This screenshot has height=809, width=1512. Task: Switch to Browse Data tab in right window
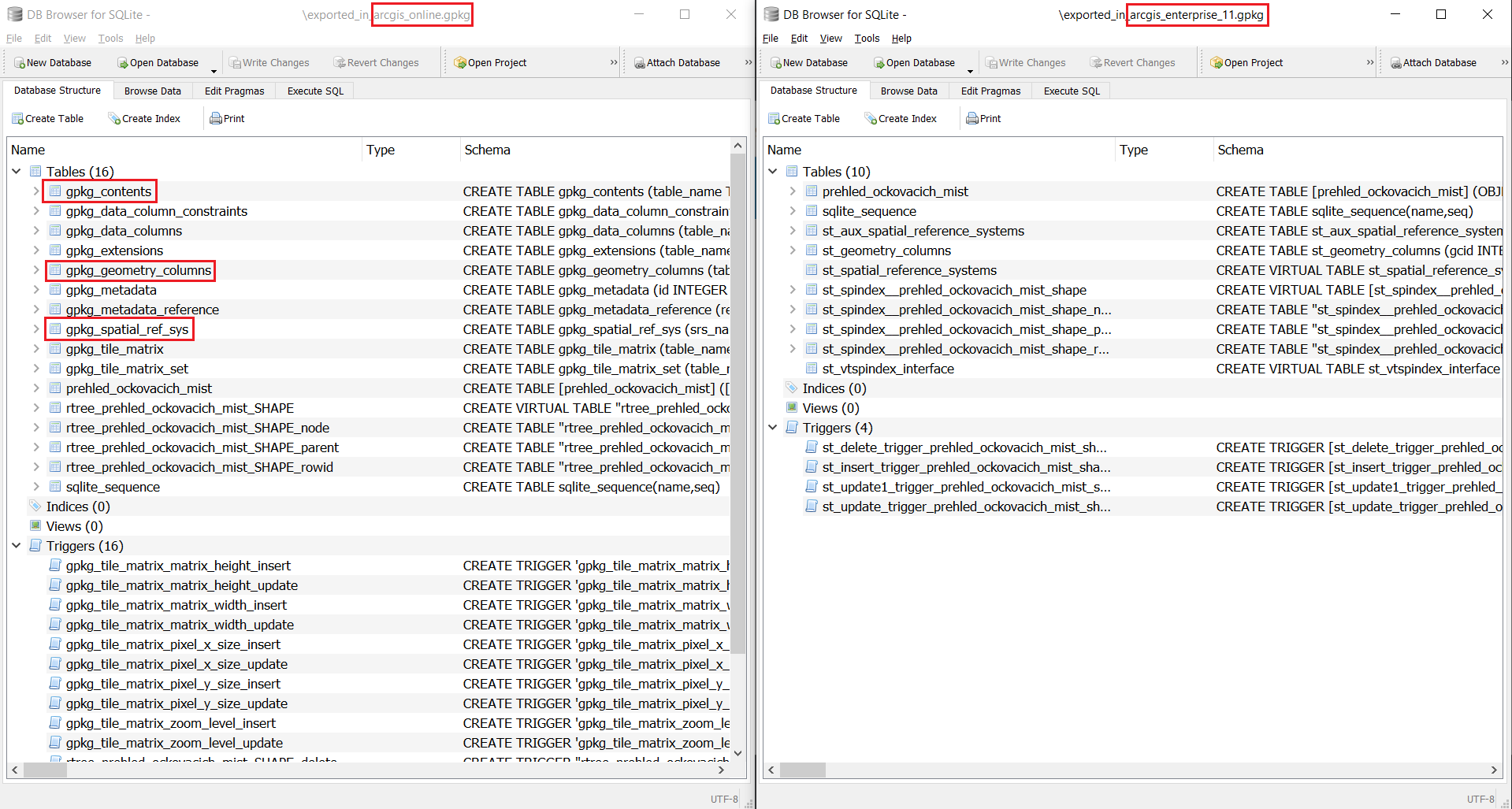pos(909,91)
